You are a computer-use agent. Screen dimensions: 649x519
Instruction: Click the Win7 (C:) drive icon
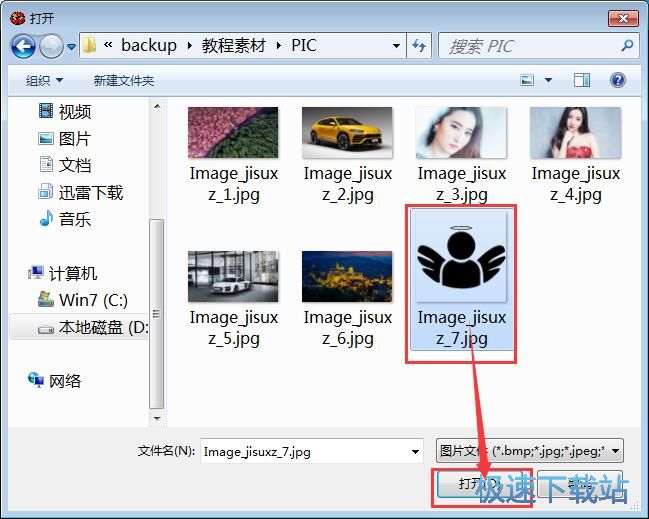coord(46,299)
